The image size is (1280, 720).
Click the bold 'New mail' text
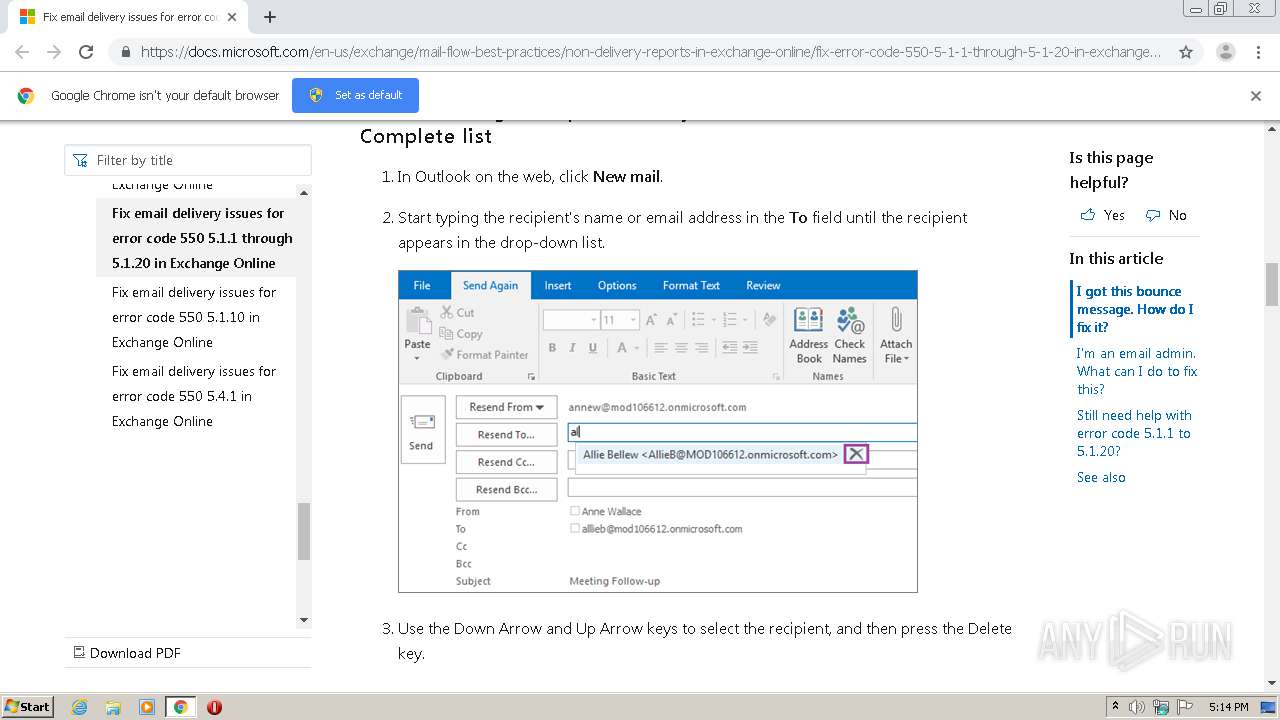[x=626, y=176]
